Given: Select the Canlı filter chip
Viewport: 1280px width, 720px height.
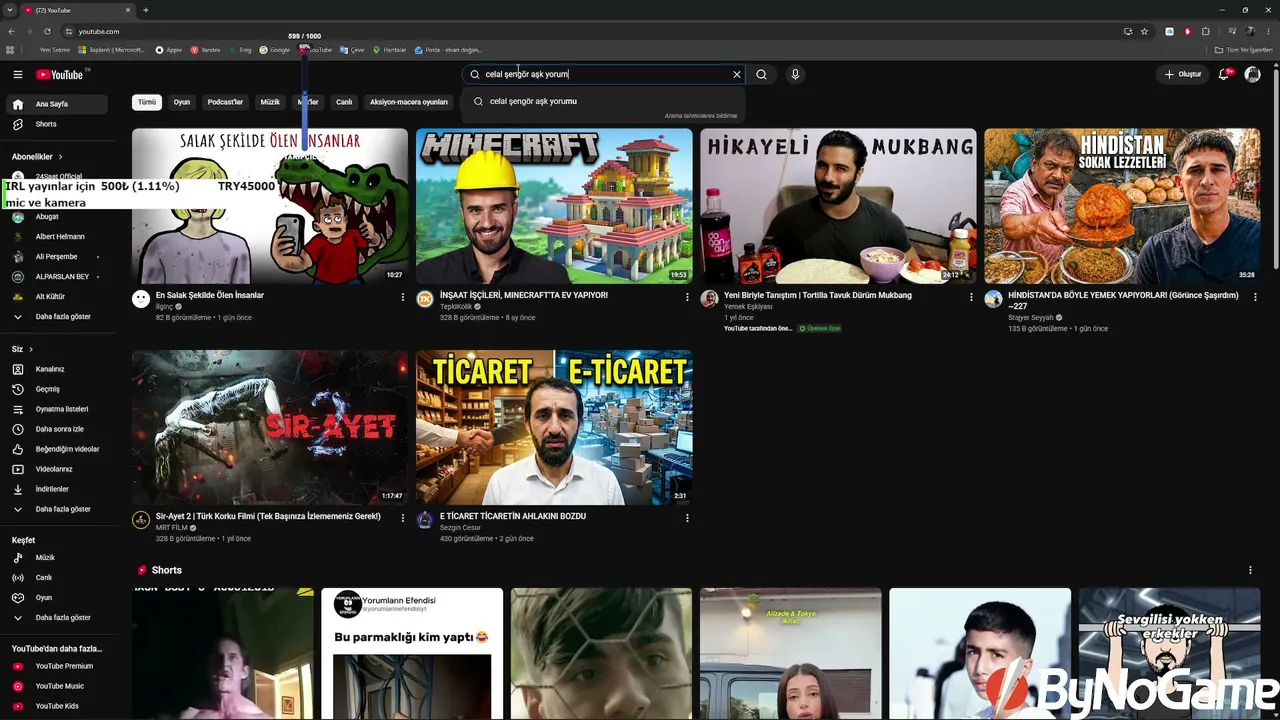Looking at the screenshot, I should coord(344,102).
